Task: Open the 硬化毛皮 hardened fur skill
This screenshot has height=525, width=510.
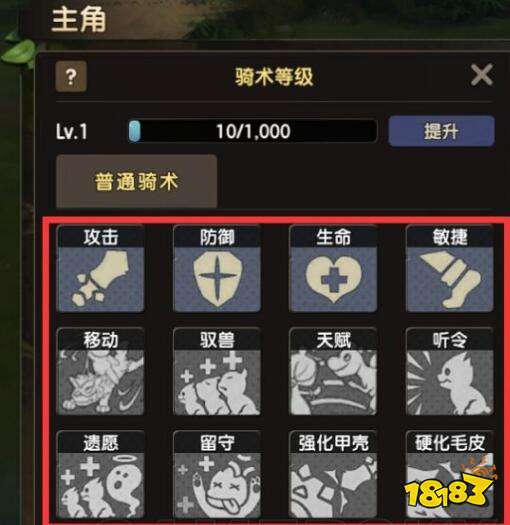Action: pyautogui.click(x=449, y=474)
